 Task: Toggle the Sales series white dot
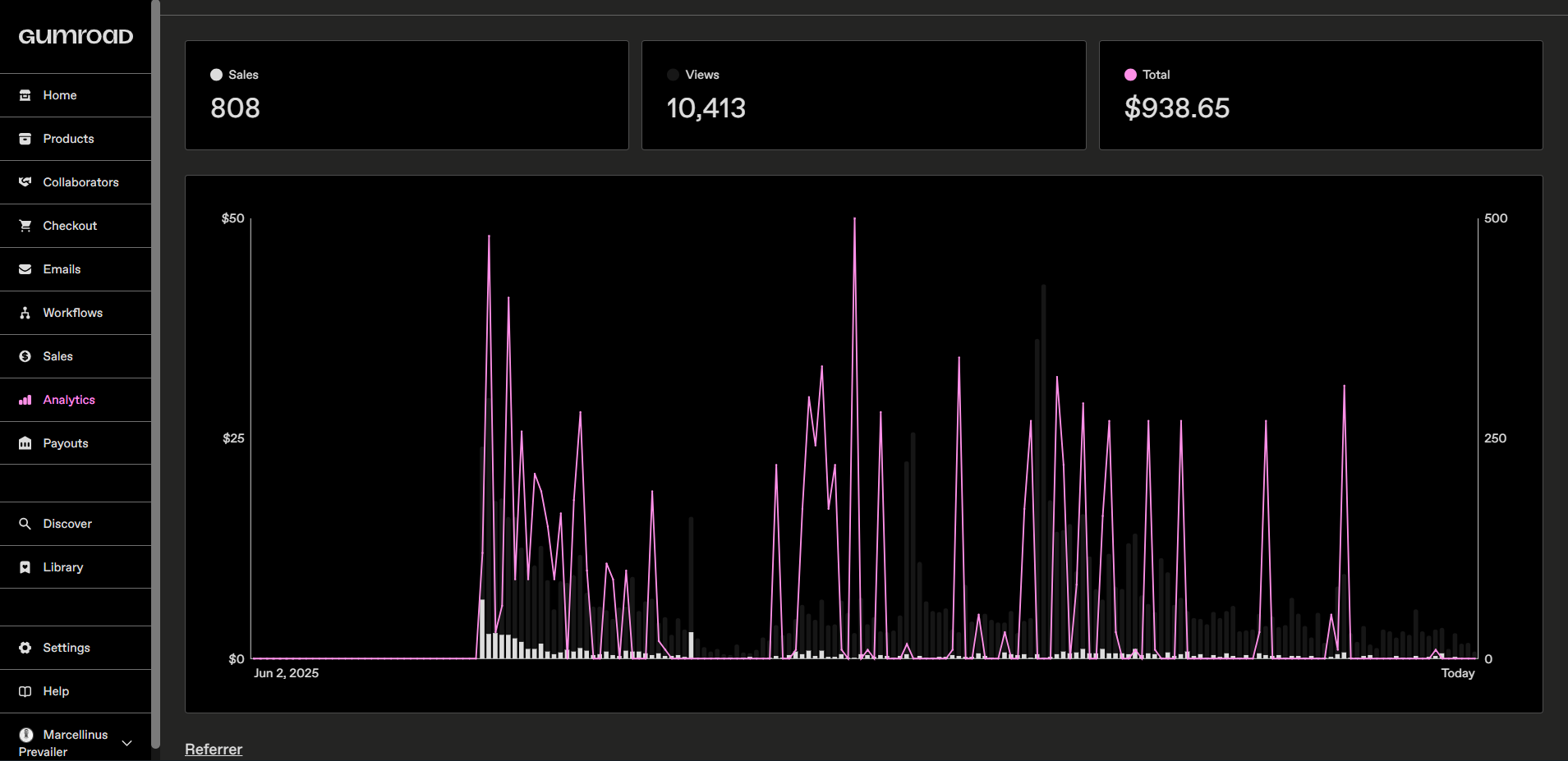point(216,75)
